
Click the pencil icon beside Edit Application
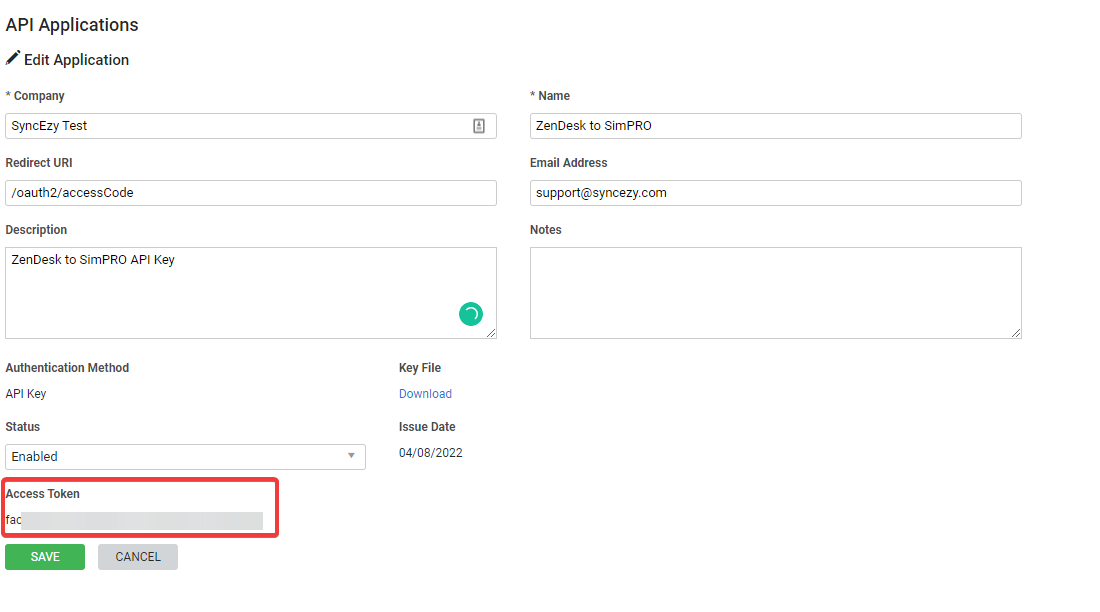(x=13, y=58)
